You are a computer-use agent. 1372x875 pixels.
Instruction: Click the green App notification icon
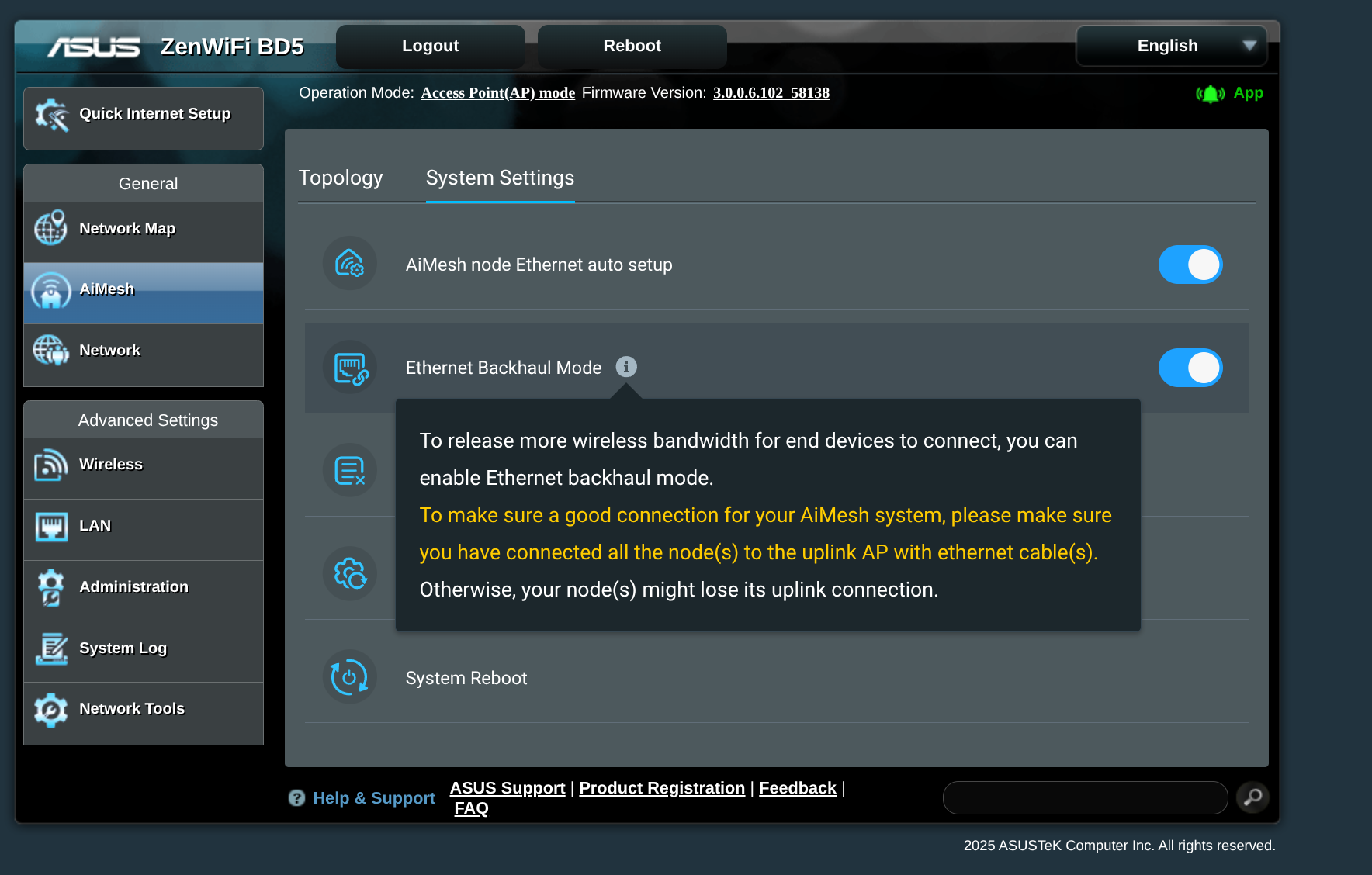coord(1210,94)
